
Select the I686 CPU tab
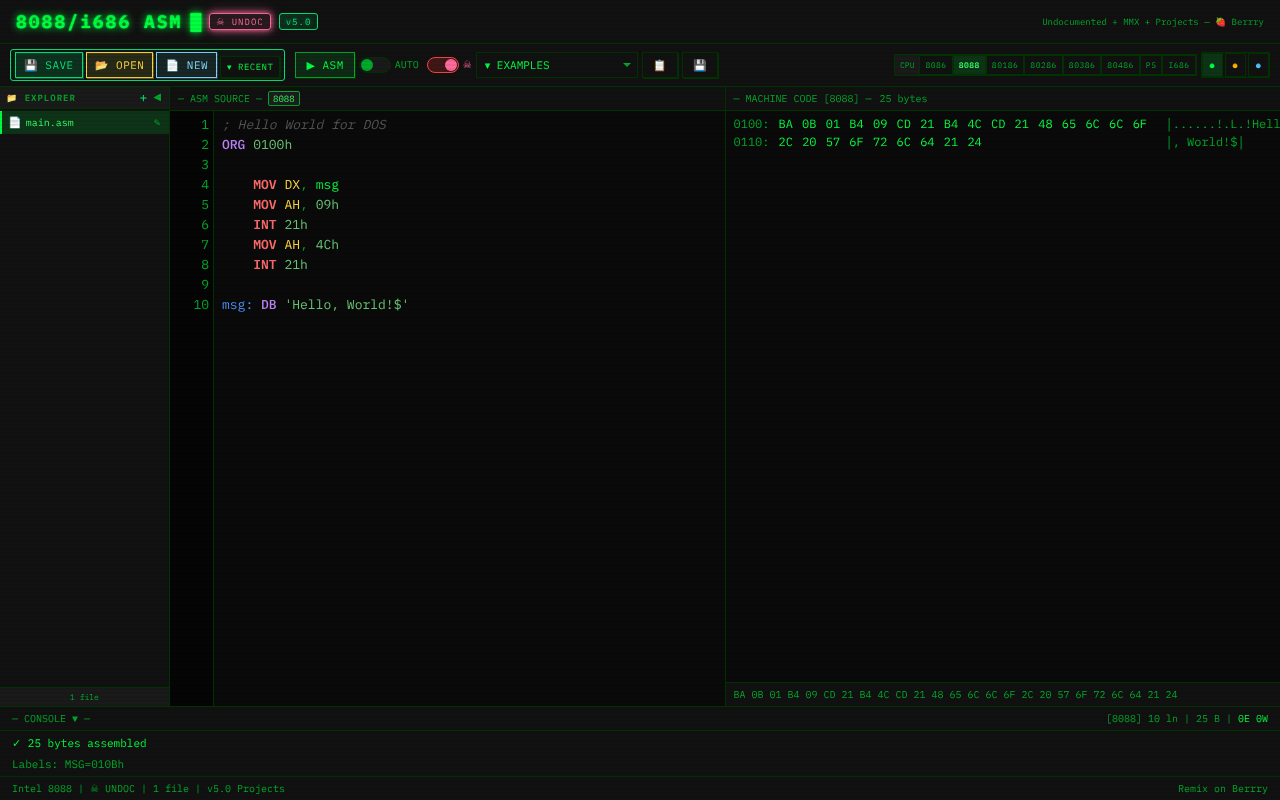point(1179,65)
